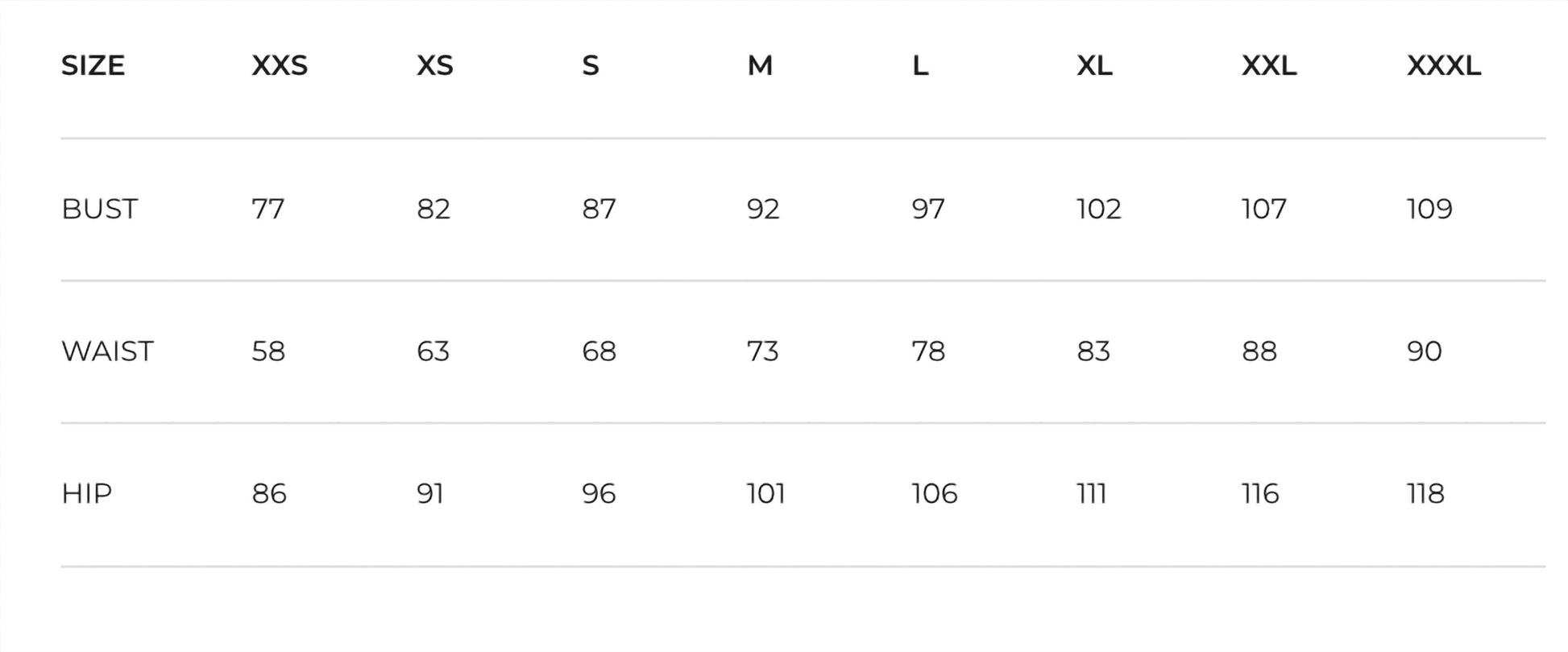Select bust measurement 92 under M
1568x652 pixels.
coord(762,209)
